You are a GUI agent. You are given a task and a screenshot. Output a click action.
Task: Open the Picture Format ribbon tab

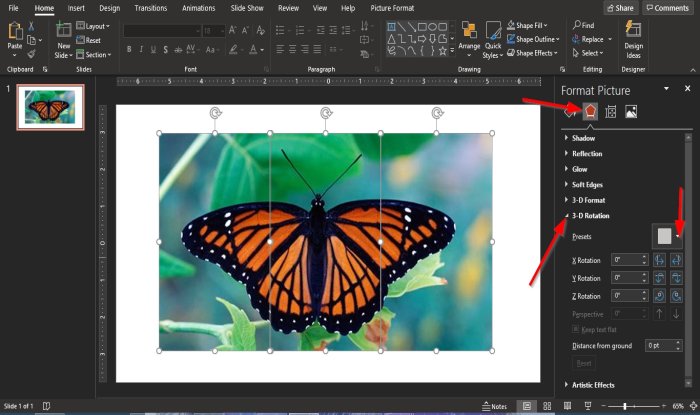pos(394,8)
